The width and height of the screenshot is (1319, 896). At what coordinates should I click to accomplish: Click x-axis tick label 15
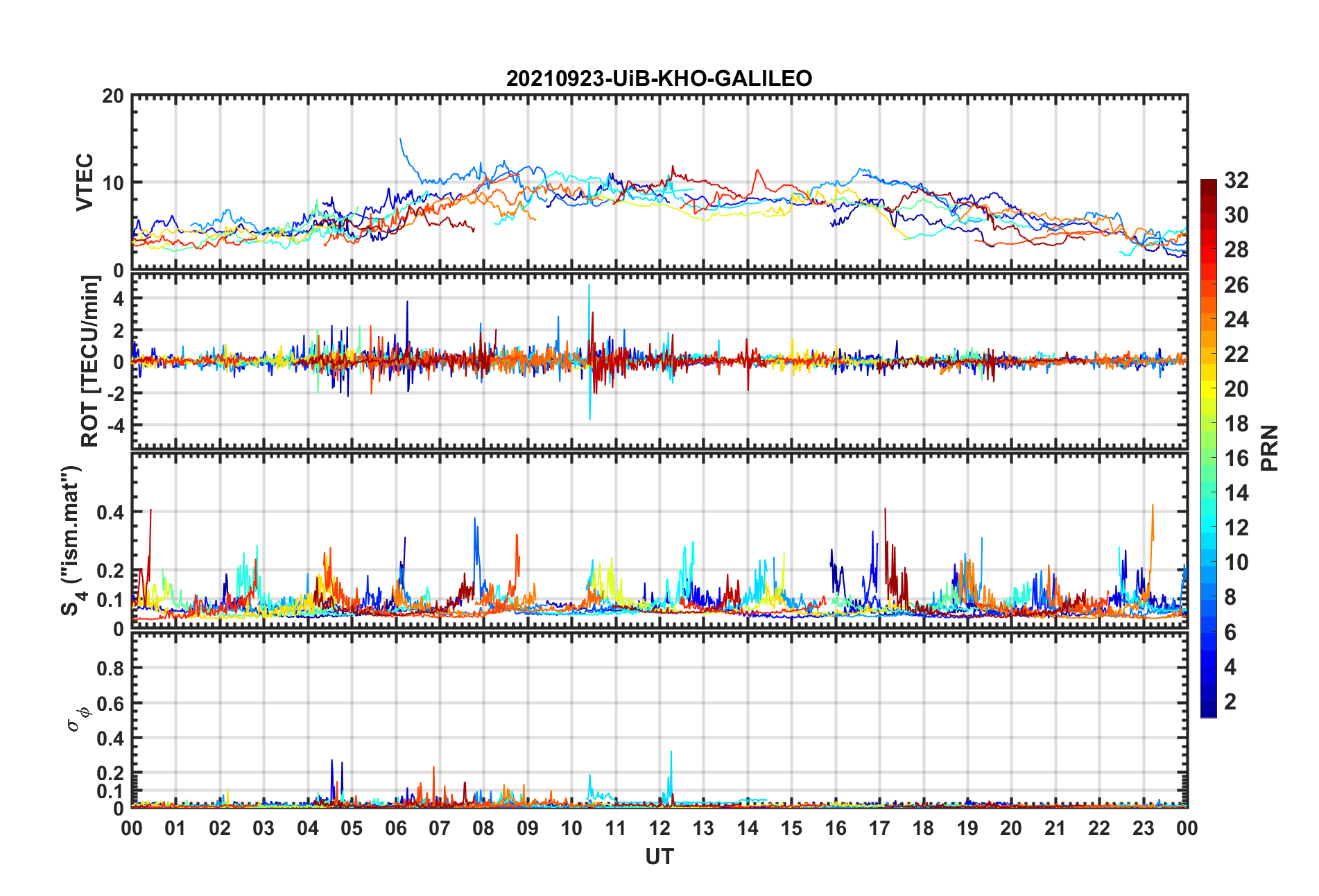[x=791, y=828]
